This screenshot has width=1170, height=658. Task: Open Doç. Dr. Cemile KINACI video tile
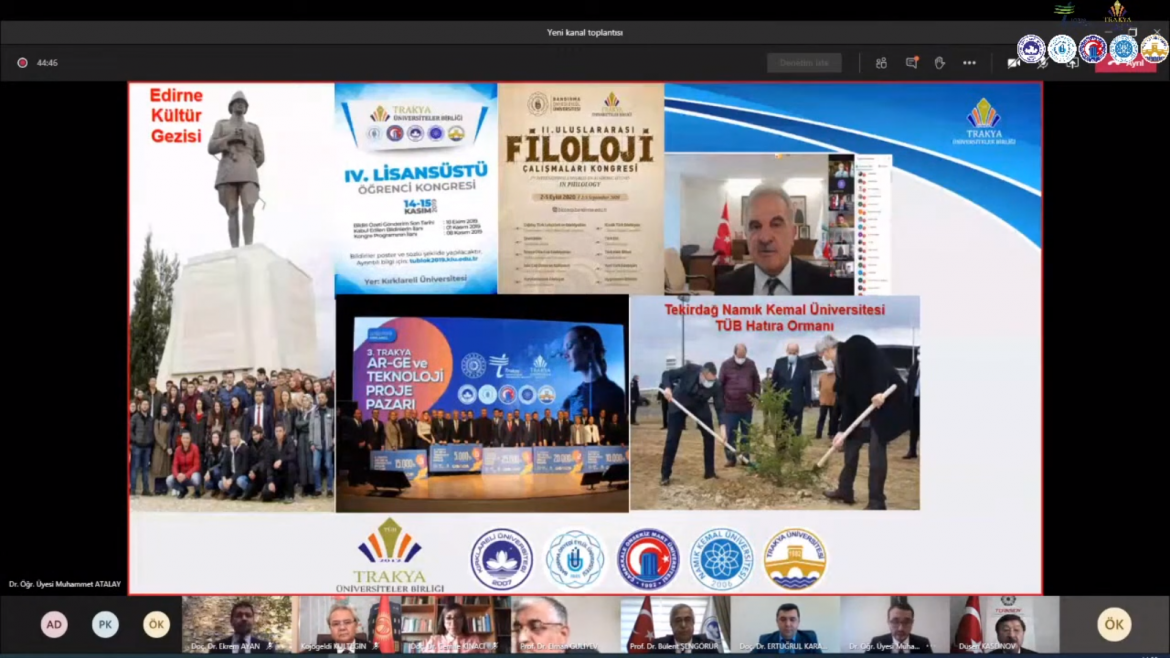(457, 624)
